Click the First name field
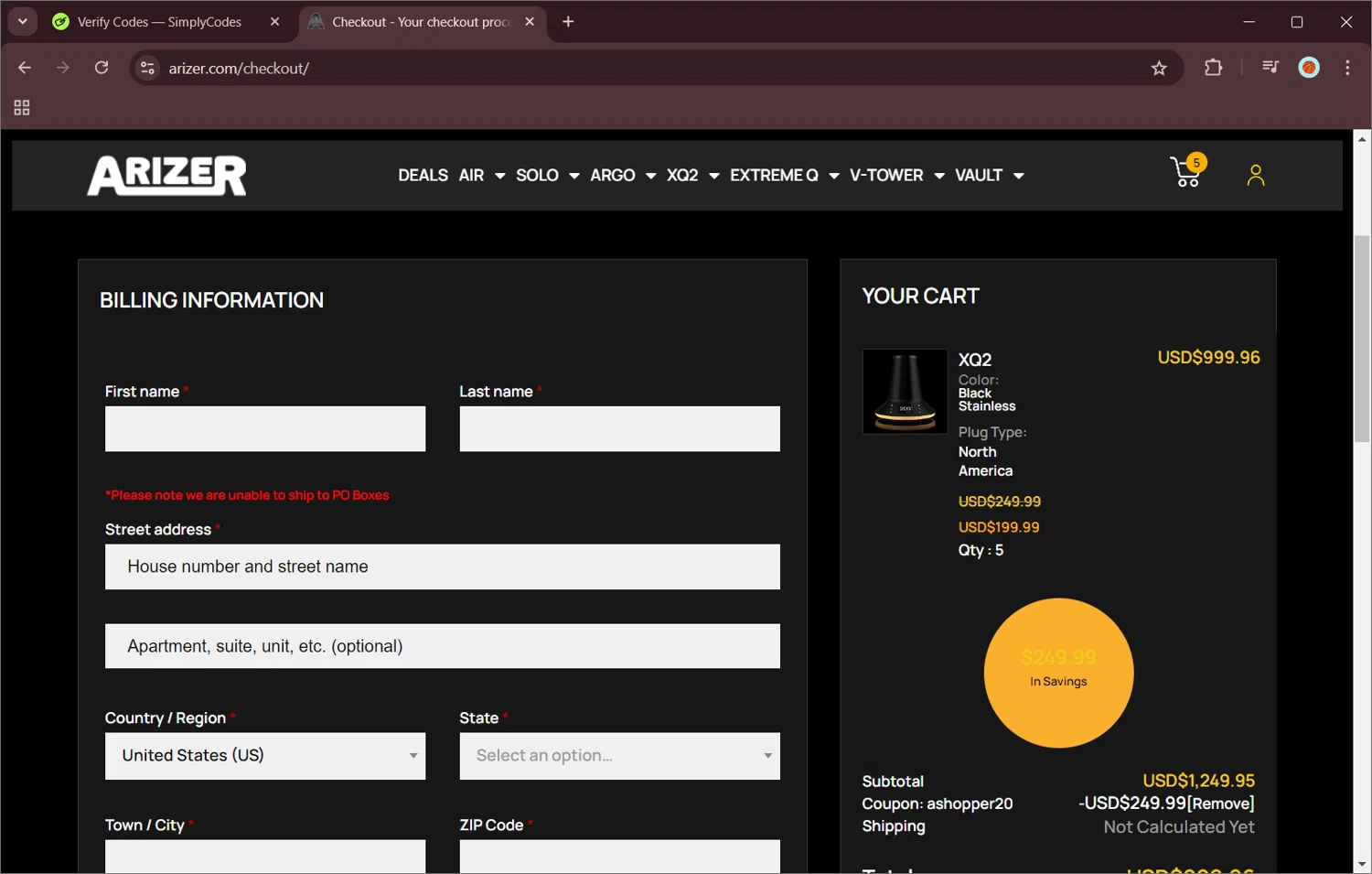Screen dimensions: 1372x874 coord(265,429)
